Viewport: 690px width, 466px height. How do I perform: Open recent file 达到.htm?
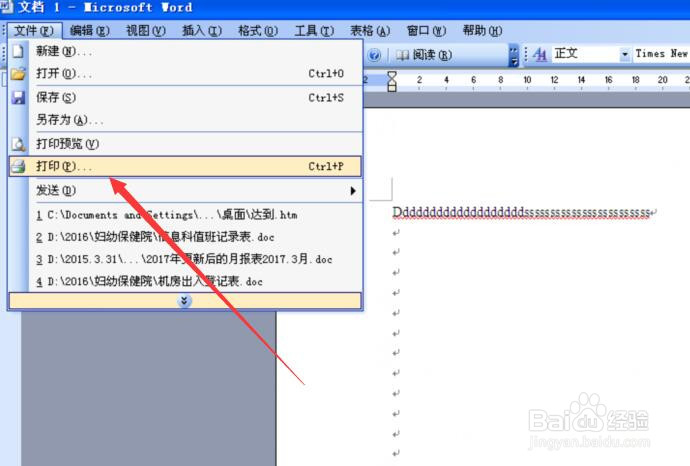pos(185,215)
